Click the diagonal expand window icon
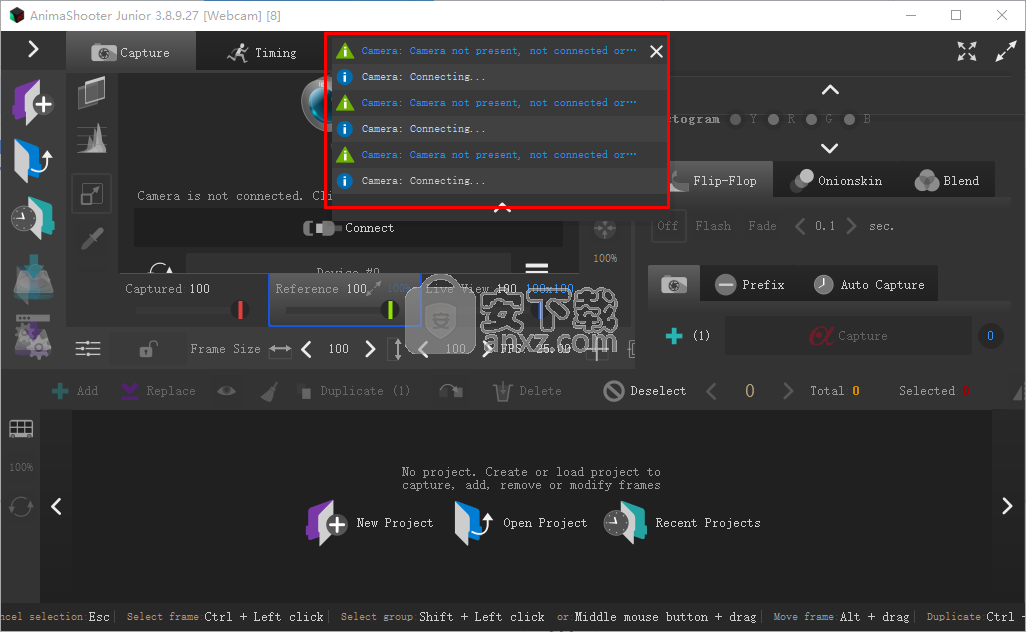 (1006, 51)
